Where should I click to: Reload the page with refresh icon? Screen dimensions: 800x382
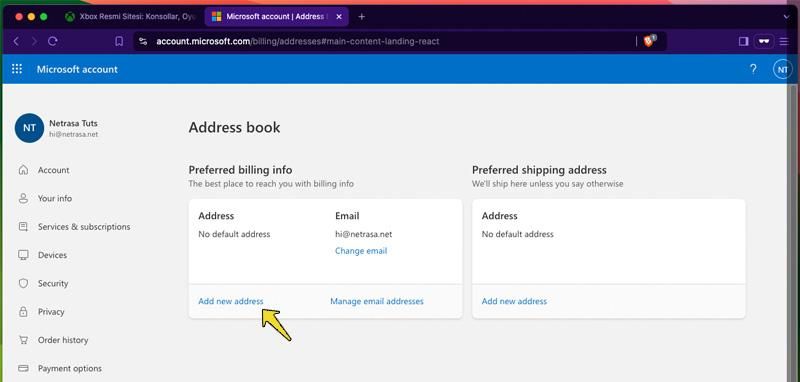[53, 41]
